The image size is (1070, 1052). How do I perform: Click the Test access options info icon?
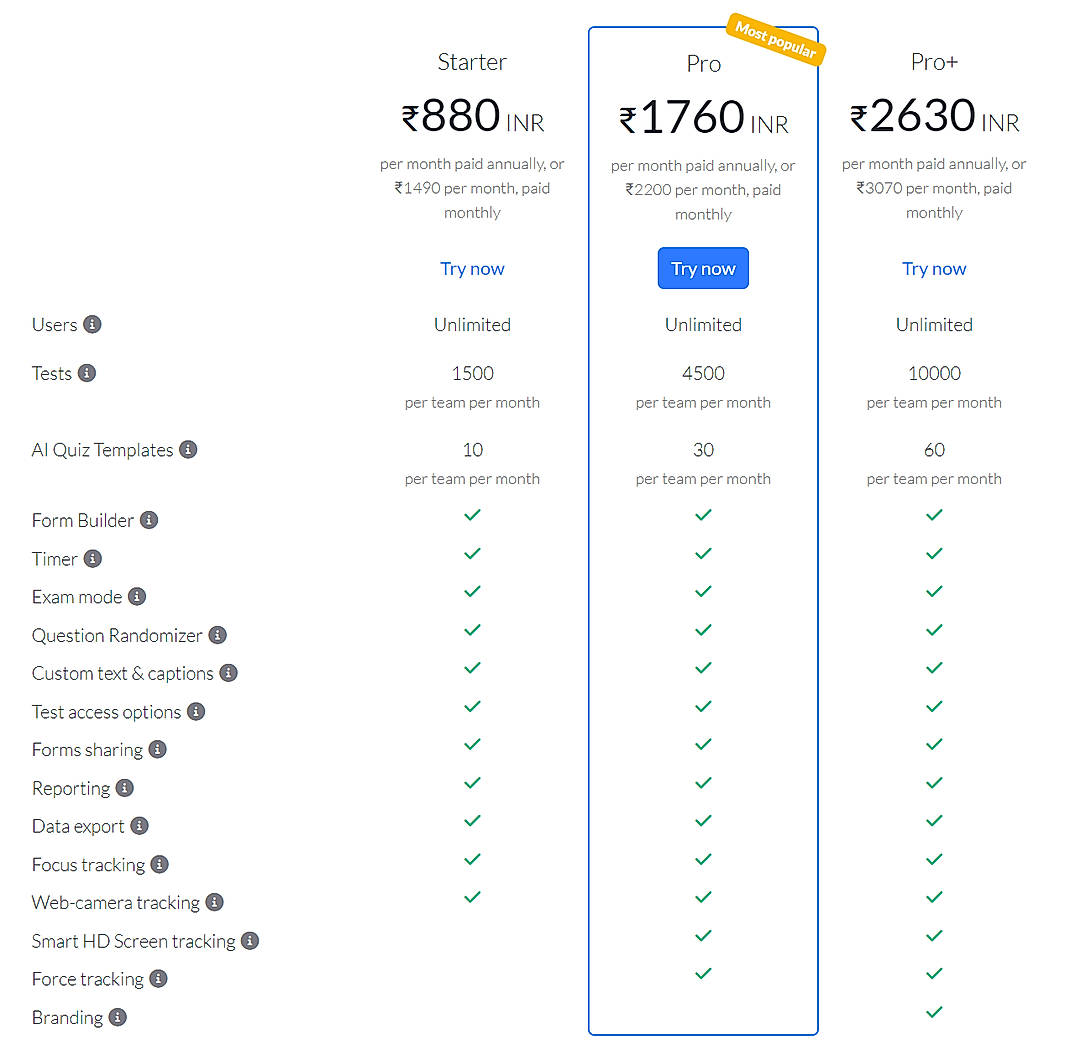click(x=197, y=711)
